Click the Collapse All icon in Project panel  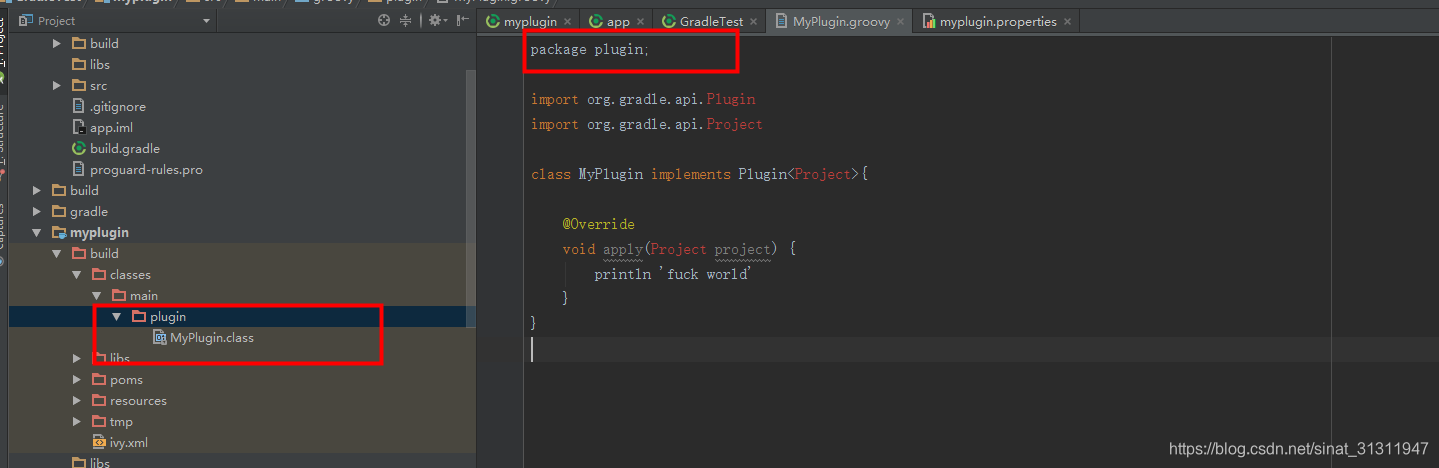405,21
